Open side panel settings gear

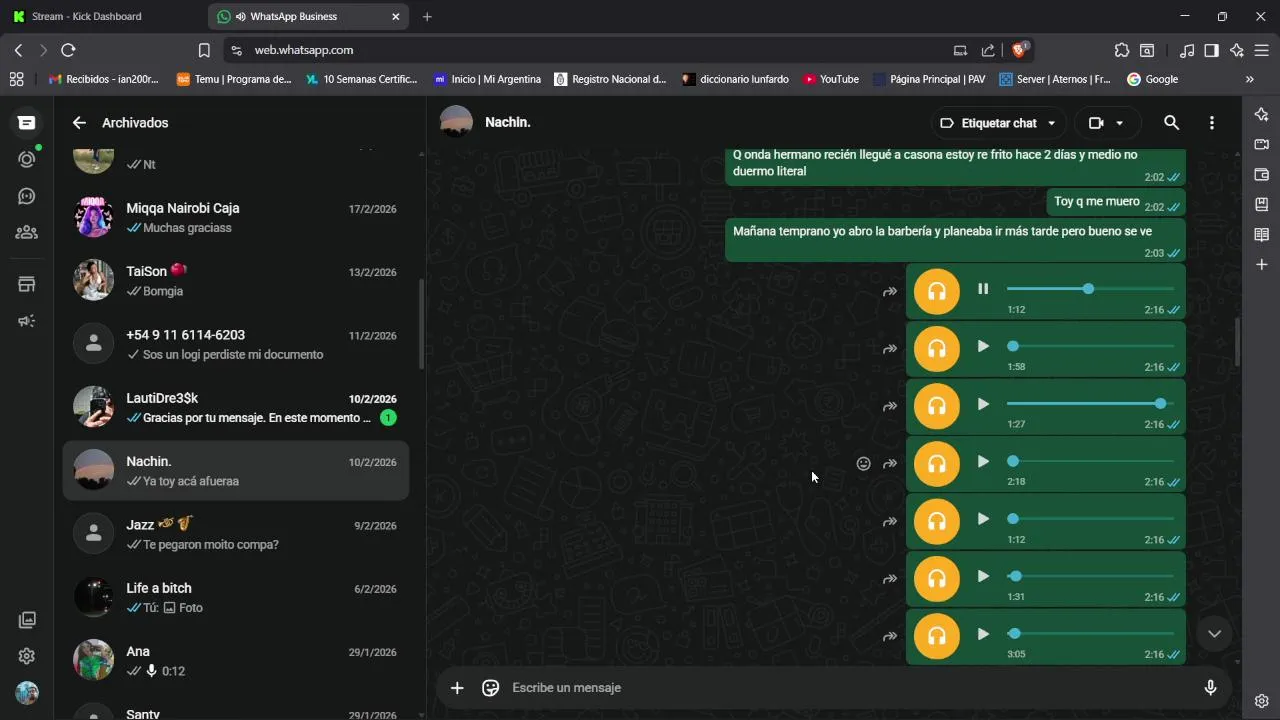click(1262, 701)
